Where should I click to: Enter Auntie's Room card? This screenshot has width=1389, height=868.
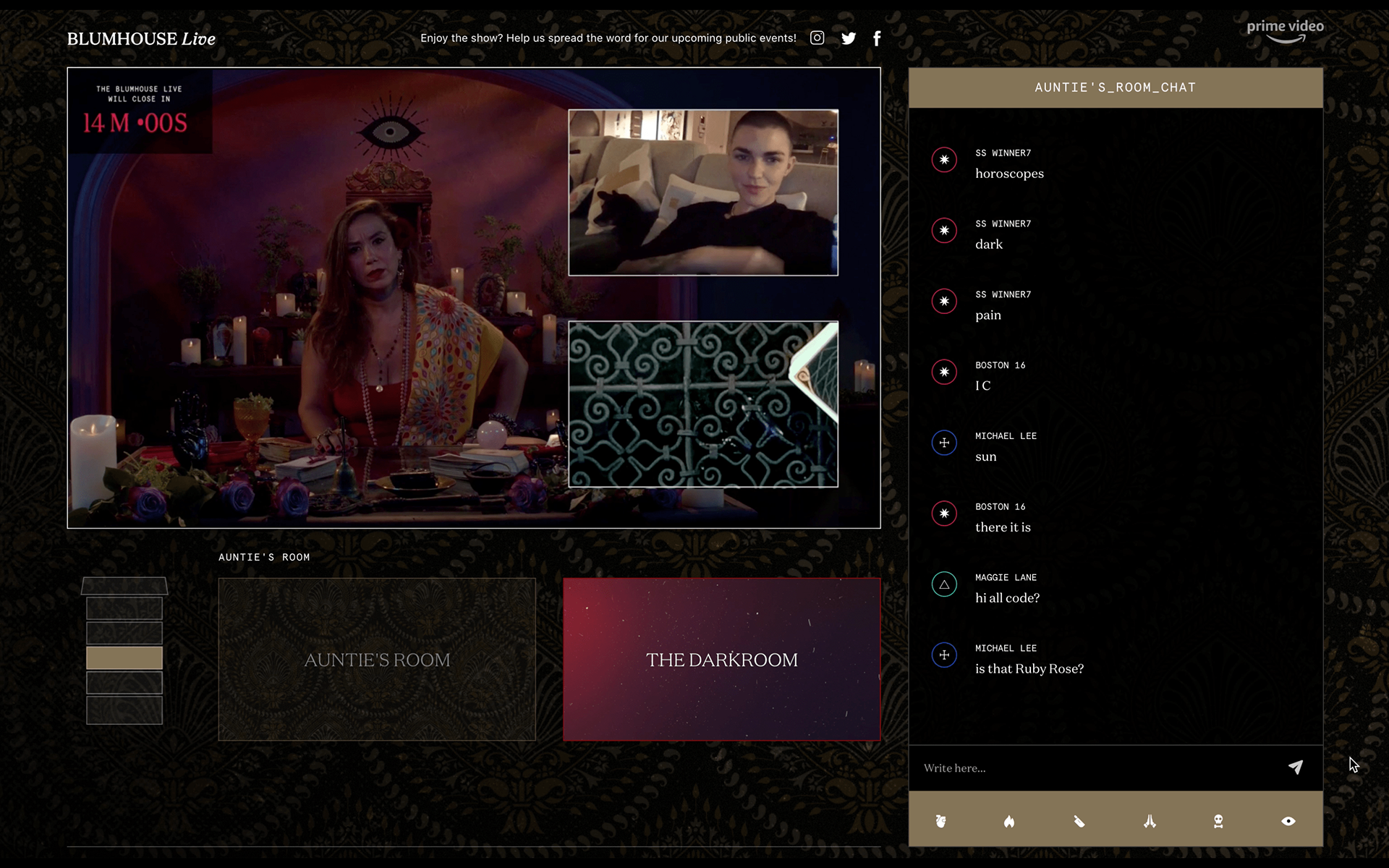tap(377, 659)
